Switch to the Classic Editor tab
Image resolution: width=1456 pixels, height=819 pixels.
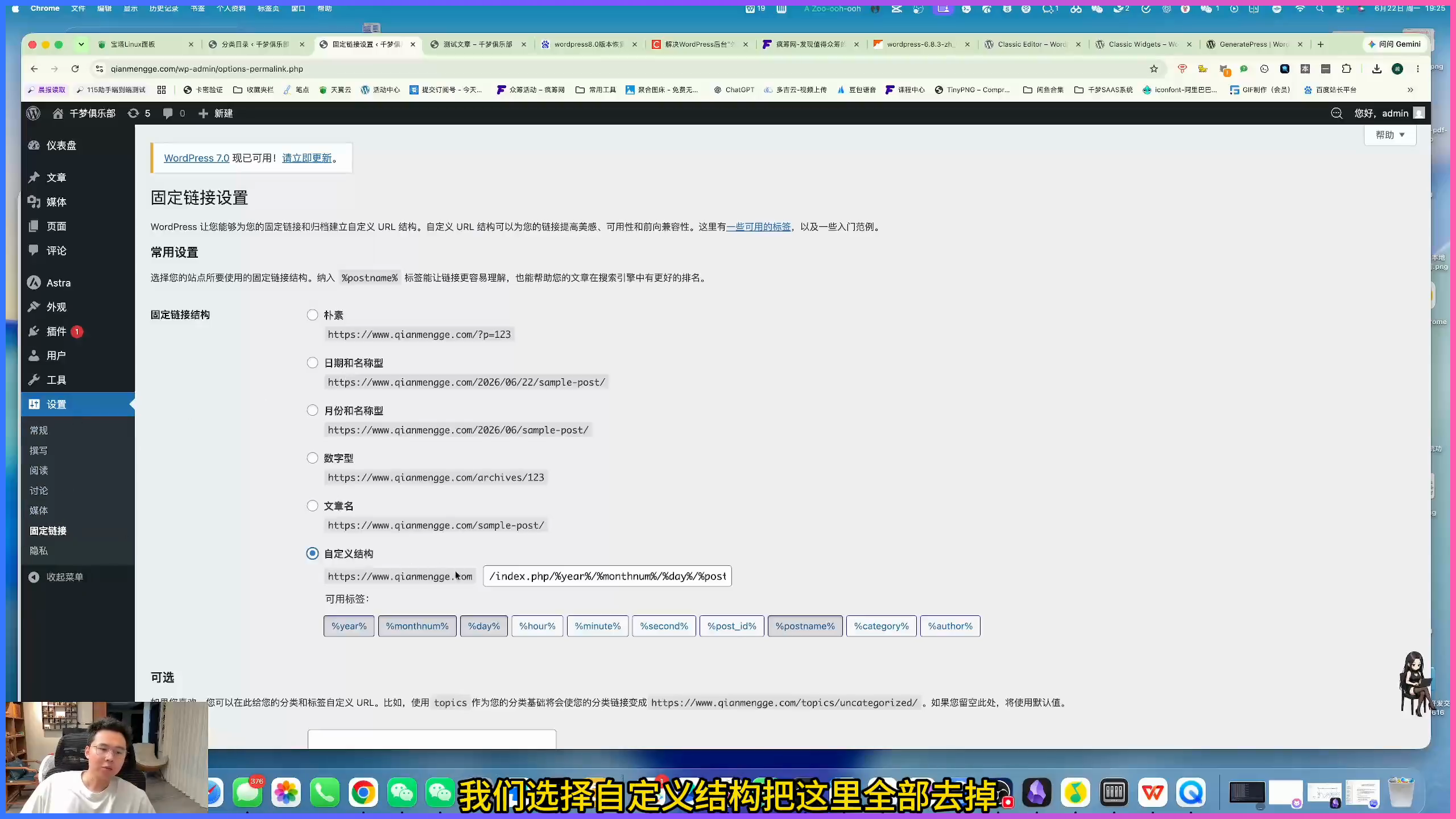tap(1032, 44)
